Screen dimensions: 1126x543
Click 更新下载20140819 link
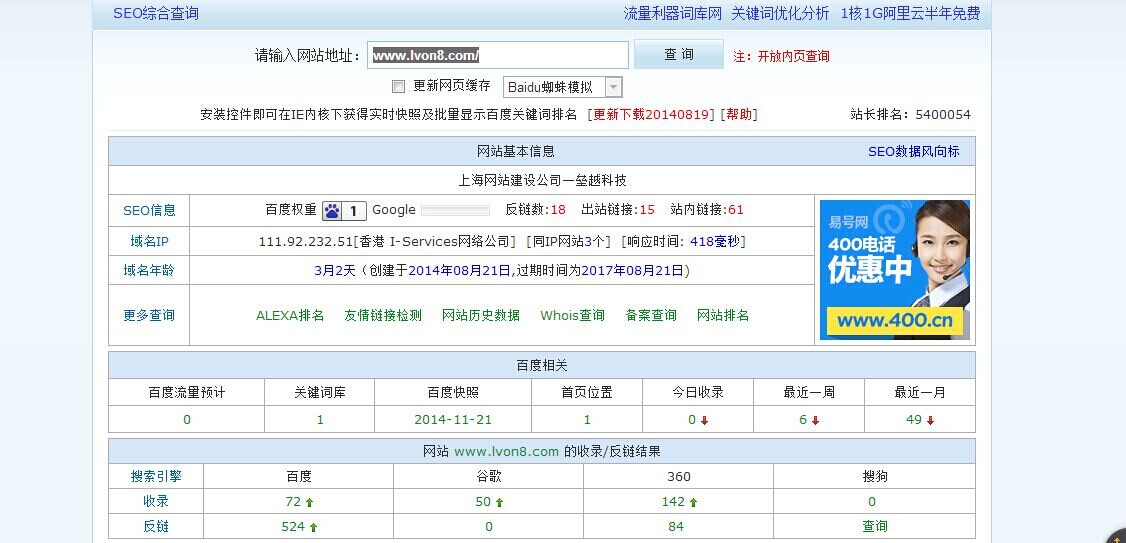pyautogui.click(x=653, y=115)
